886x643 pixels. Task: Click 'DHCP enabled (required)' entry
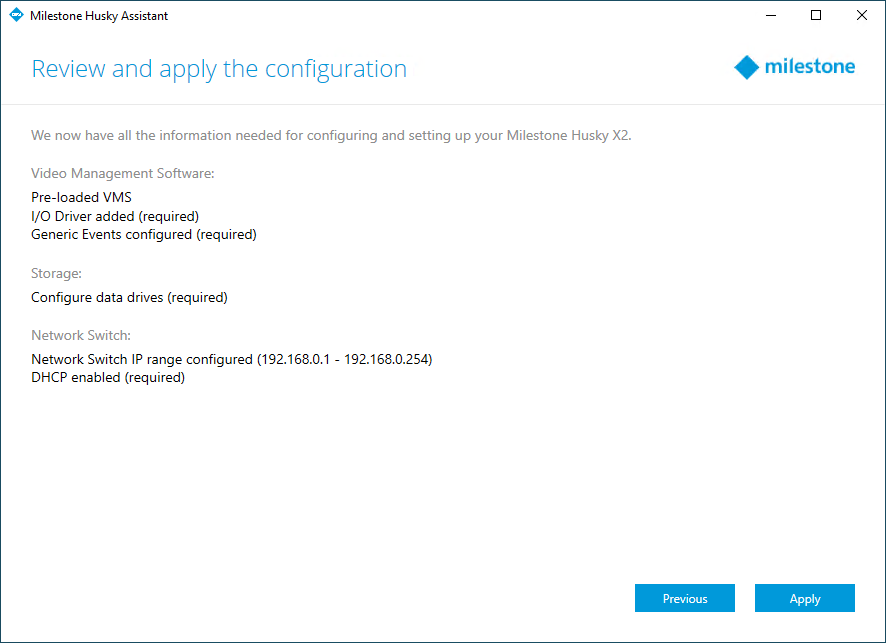click(x=108, y=378)
